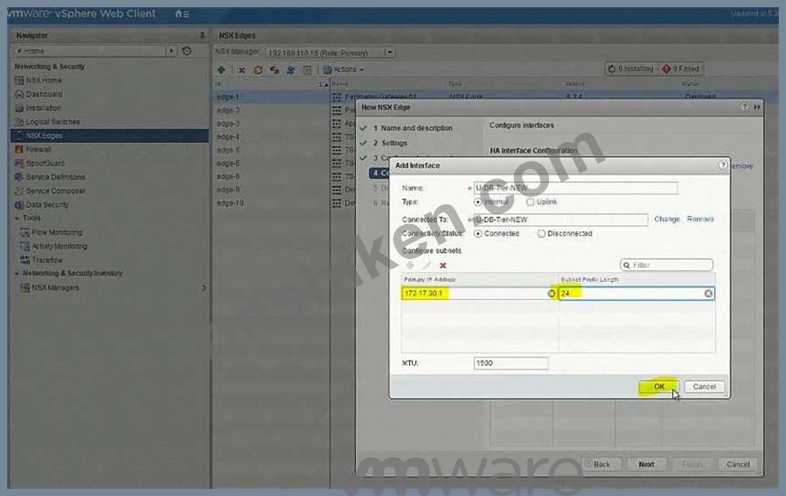Select Connected connectivity status
Screen dimensions: 786x496
478,234
